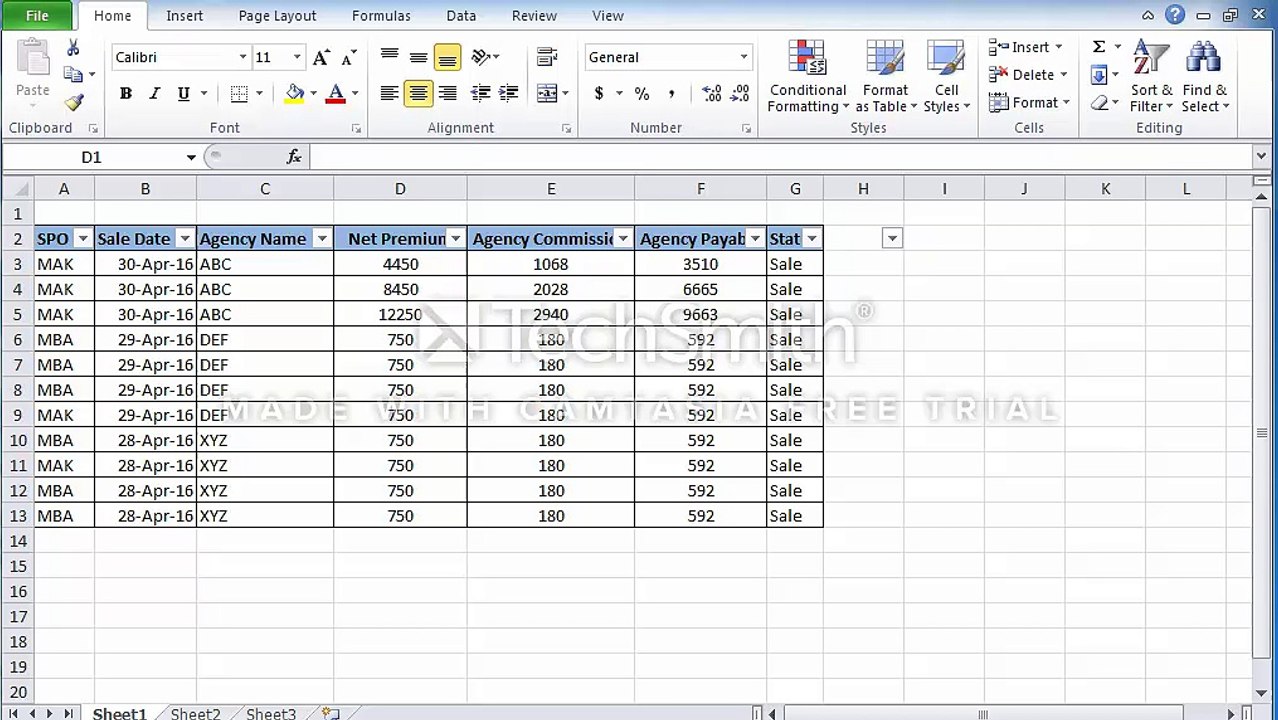Toggle Bottom Align button
This screenshot has width=1278, height=720.
click(448, 57)
